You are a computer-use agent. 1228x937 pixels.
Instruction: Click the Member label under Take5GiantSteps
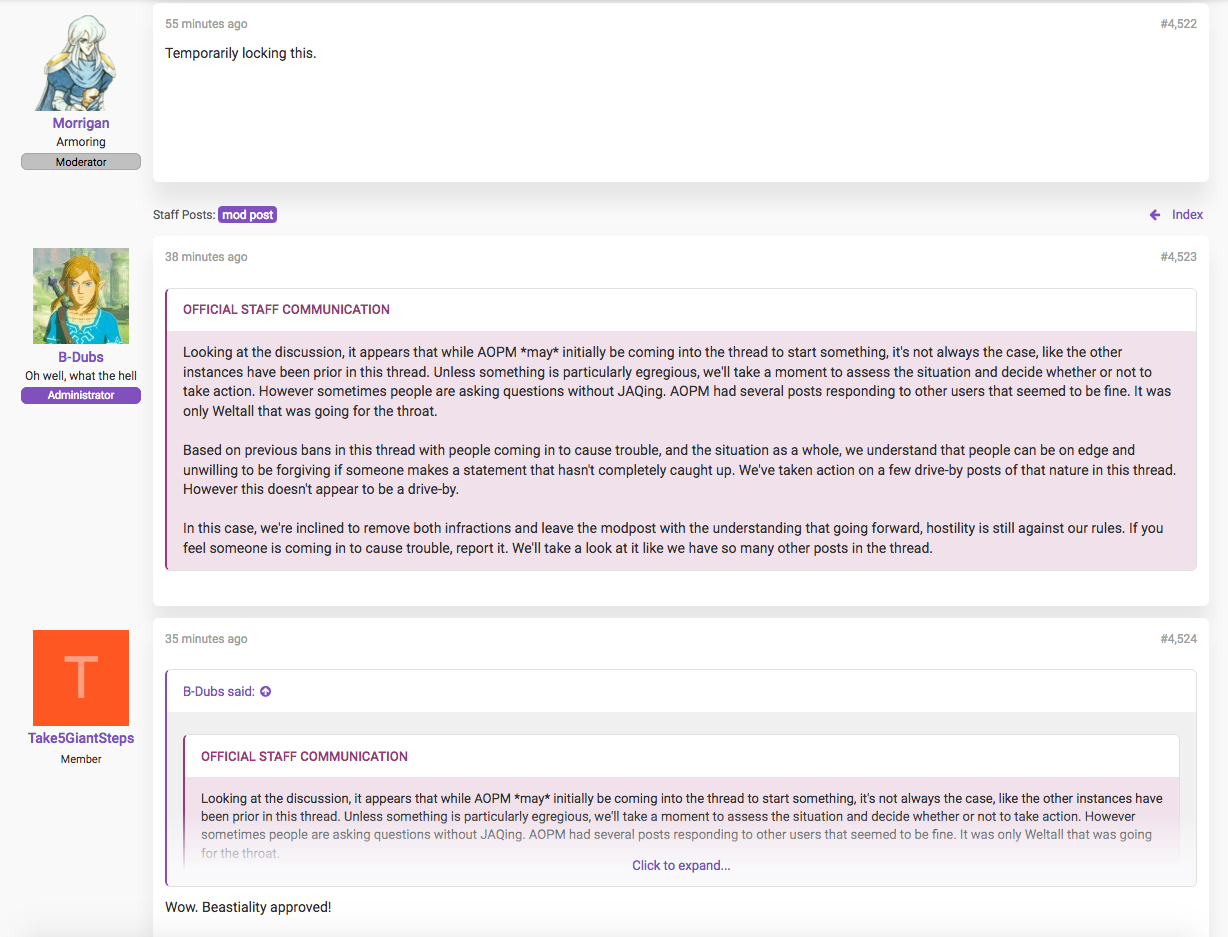[81, 759]
